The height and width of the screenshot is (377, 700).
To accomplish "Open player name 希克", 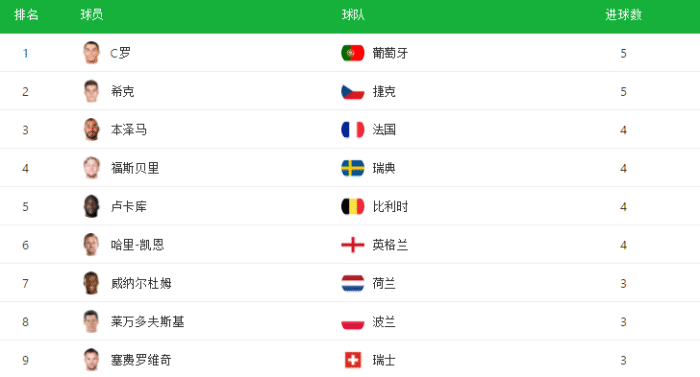I will pyautogui.click(x=122, y=92).
